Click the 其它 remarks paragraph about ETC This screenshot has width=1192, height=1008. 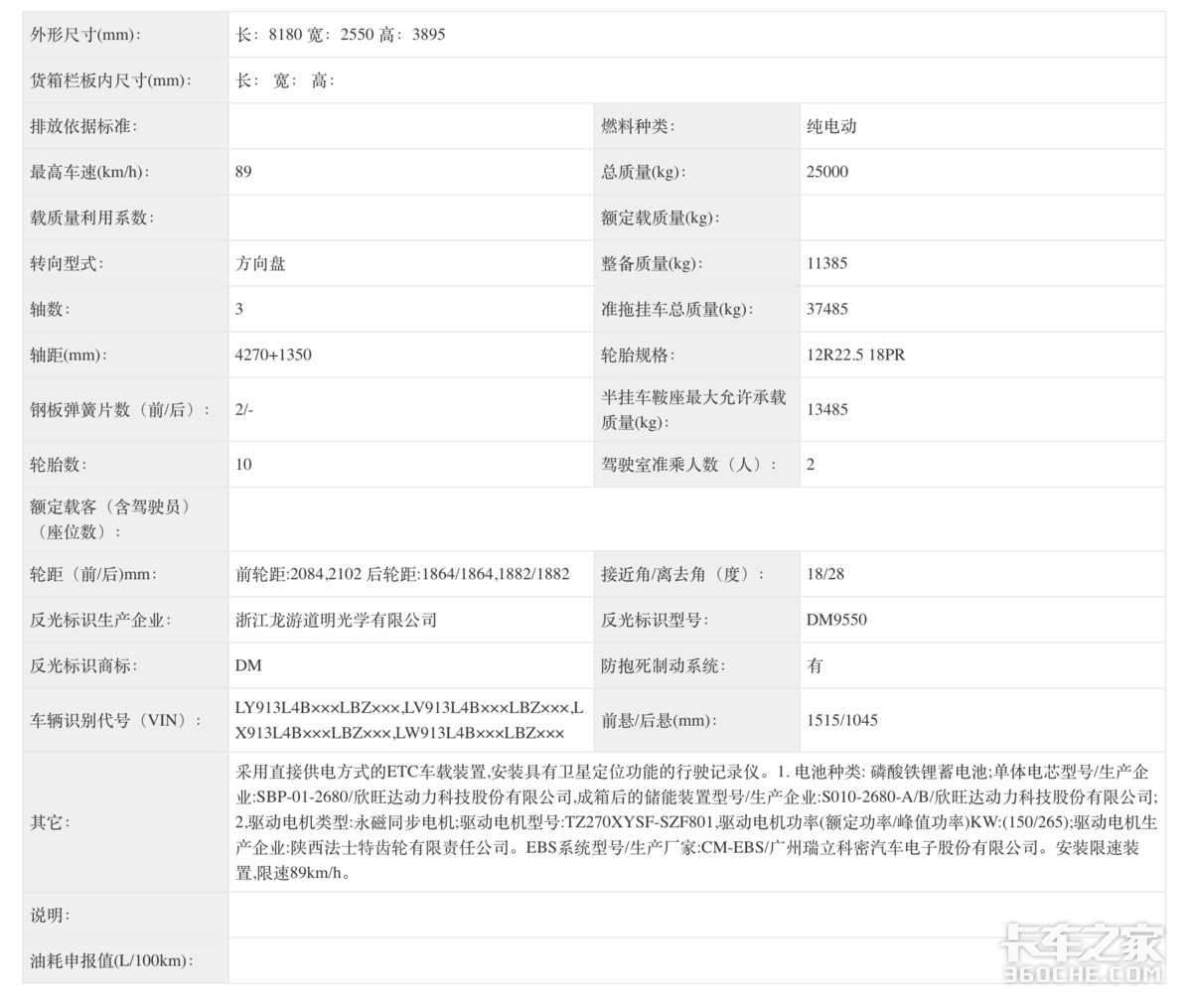coord(695,821)
